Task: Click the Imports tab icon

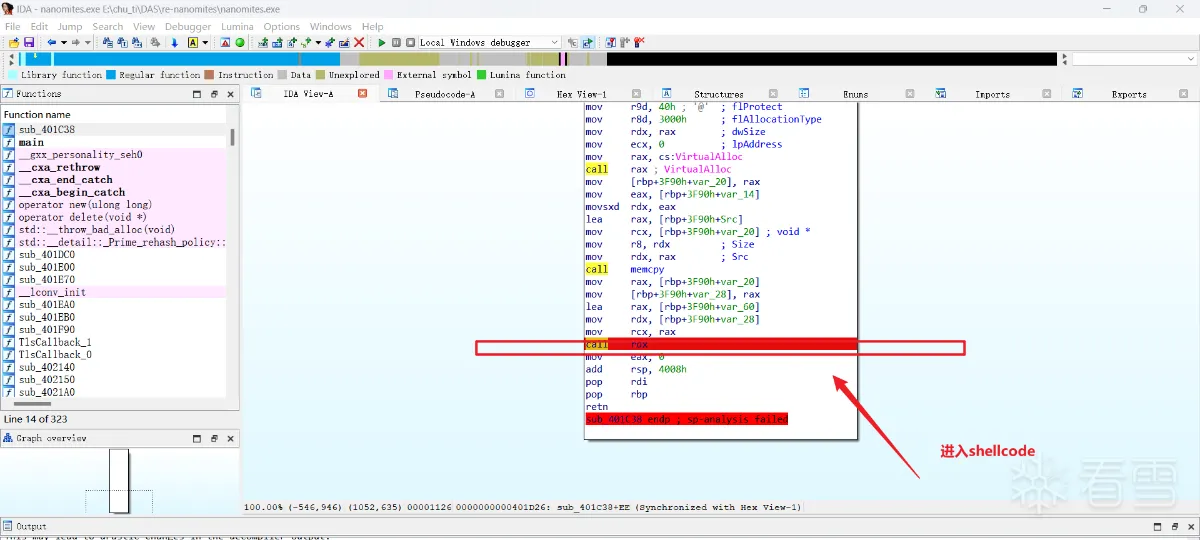Action: click(x=941, y=94)
